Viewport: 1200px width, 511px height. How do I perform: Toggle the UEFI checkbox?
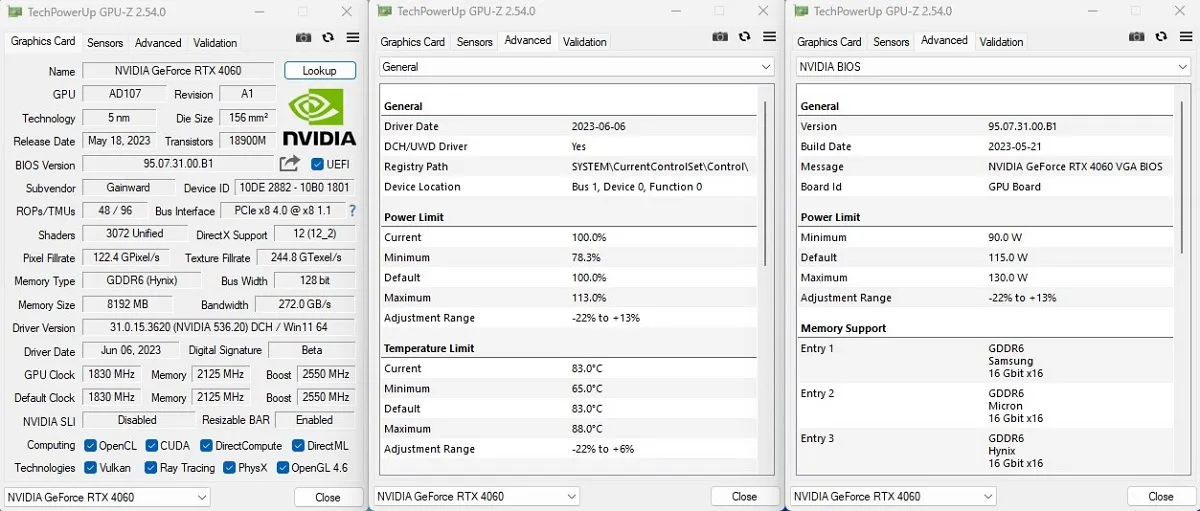(317, 164)
